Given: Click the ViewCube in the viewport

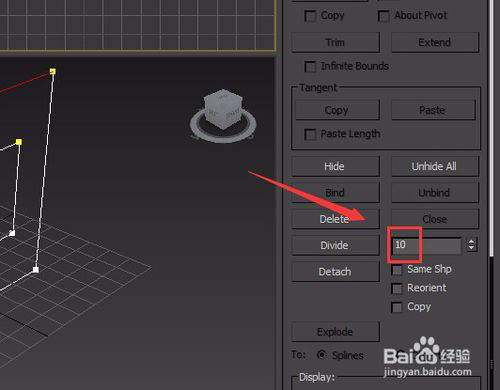Looking at the screenshot, I should [223, 115].
